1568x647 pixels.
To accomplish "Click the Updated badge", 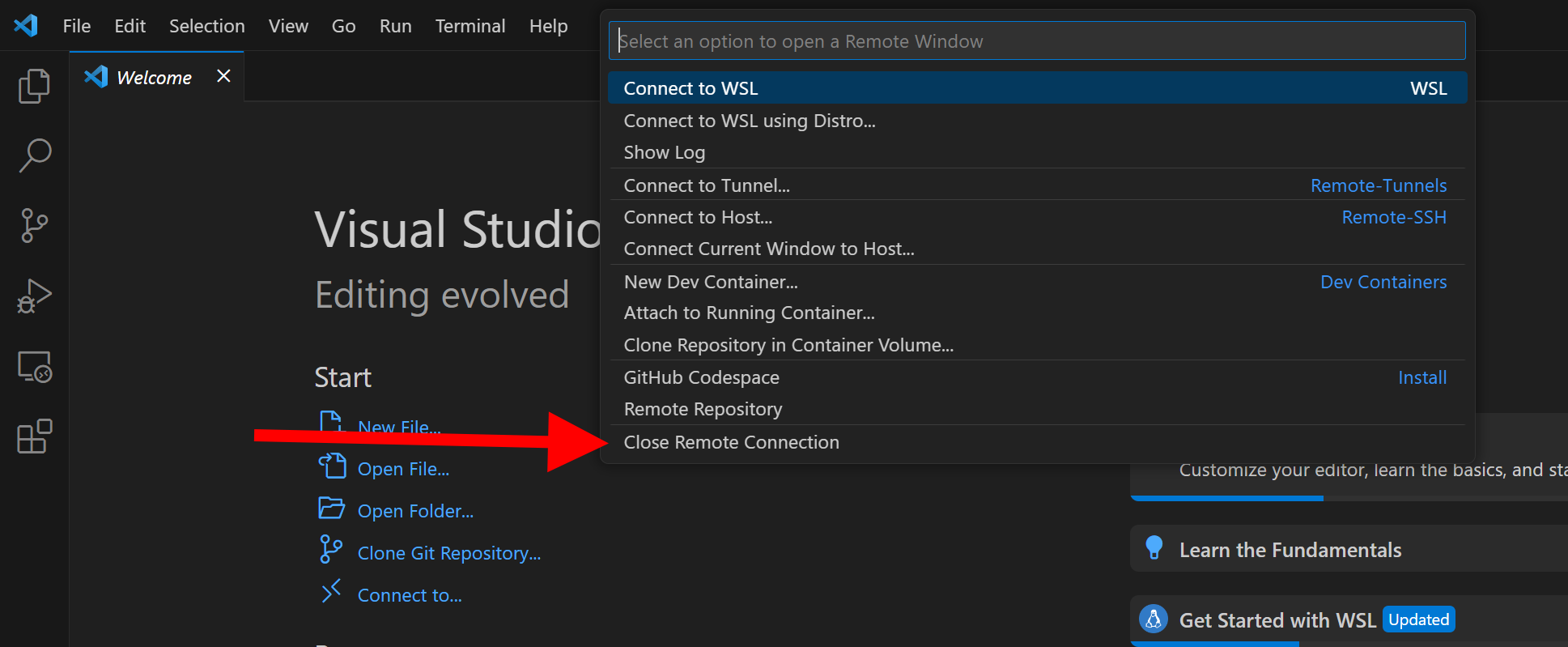I will pos(1419,619).
